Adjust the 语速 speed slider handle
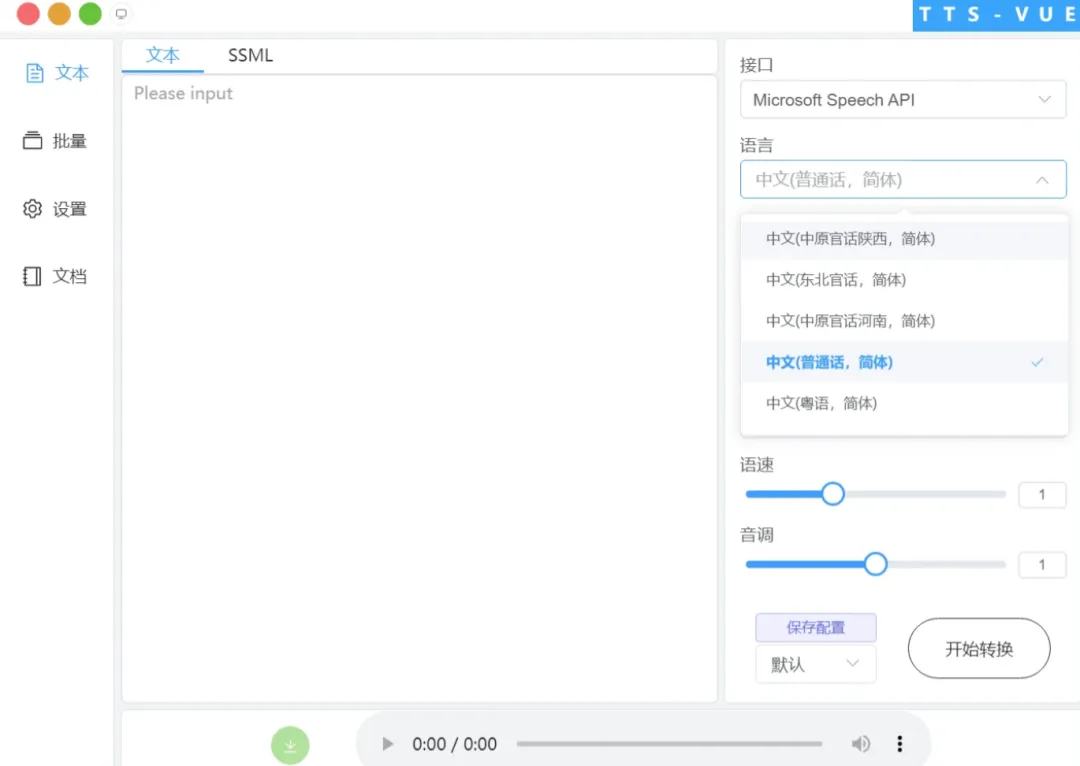This screenshot has width=1080, height=766. 833,494
